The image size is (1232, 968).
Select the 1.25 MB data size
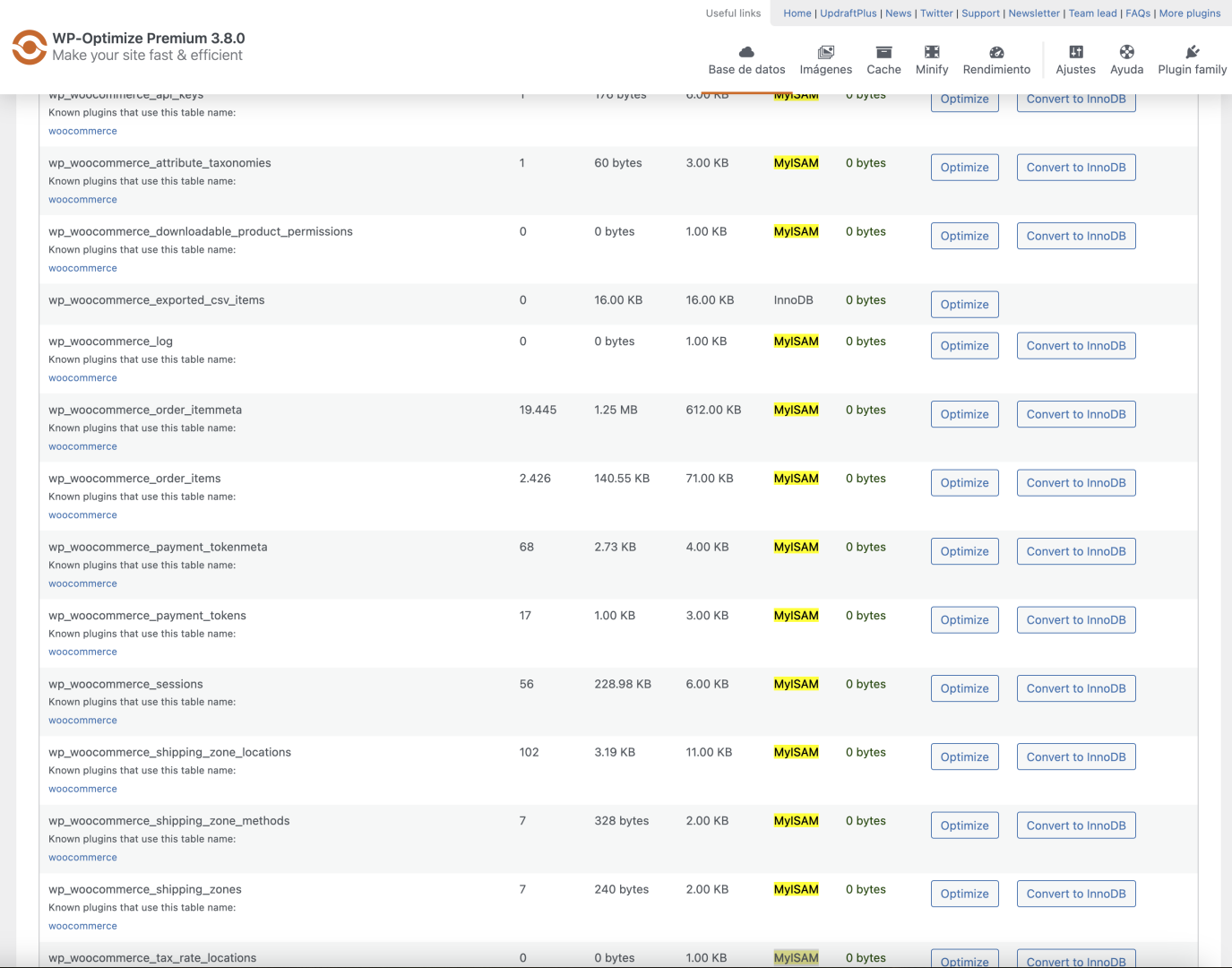coord(616,410)
